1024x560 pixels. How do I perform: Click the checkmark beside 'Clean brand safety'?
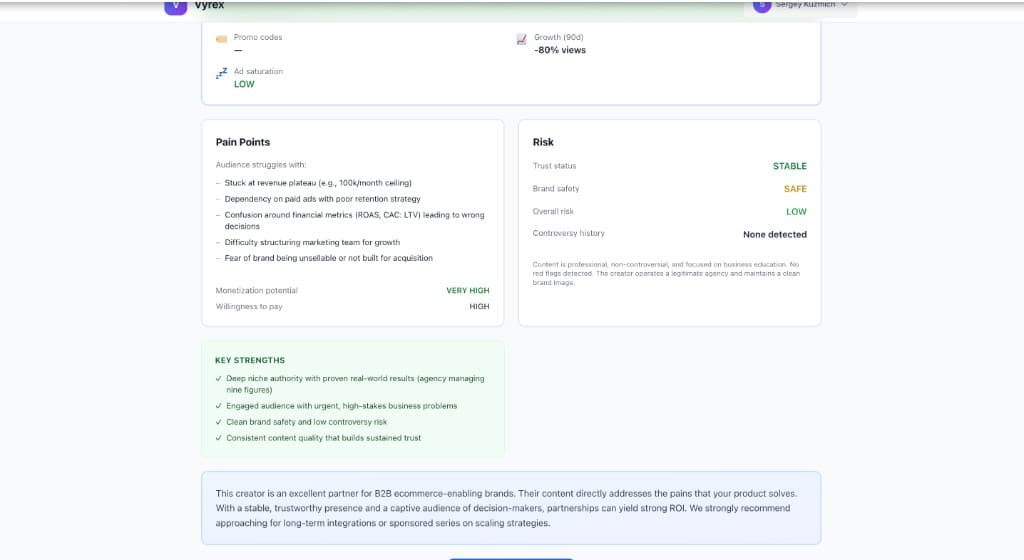[x=219, y=422]
